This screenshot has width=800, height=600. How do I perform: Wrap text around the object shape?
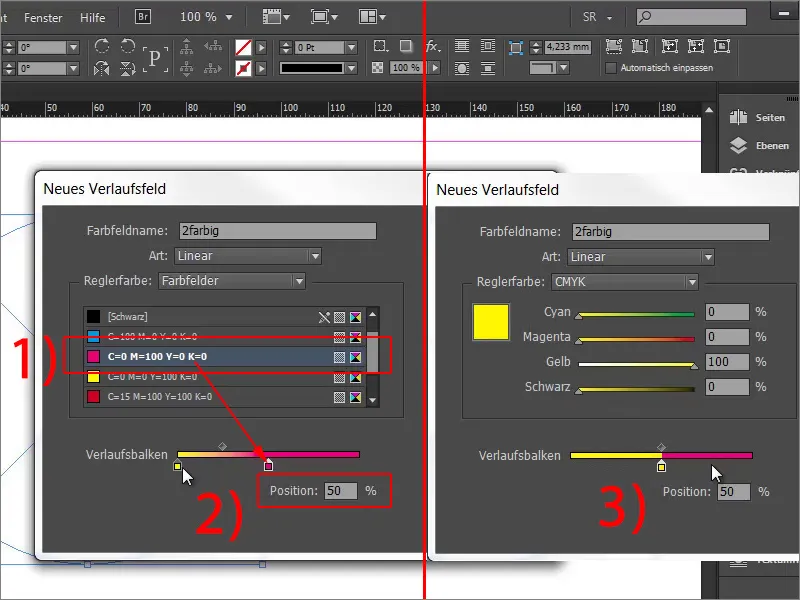click(x=462, y=68)
